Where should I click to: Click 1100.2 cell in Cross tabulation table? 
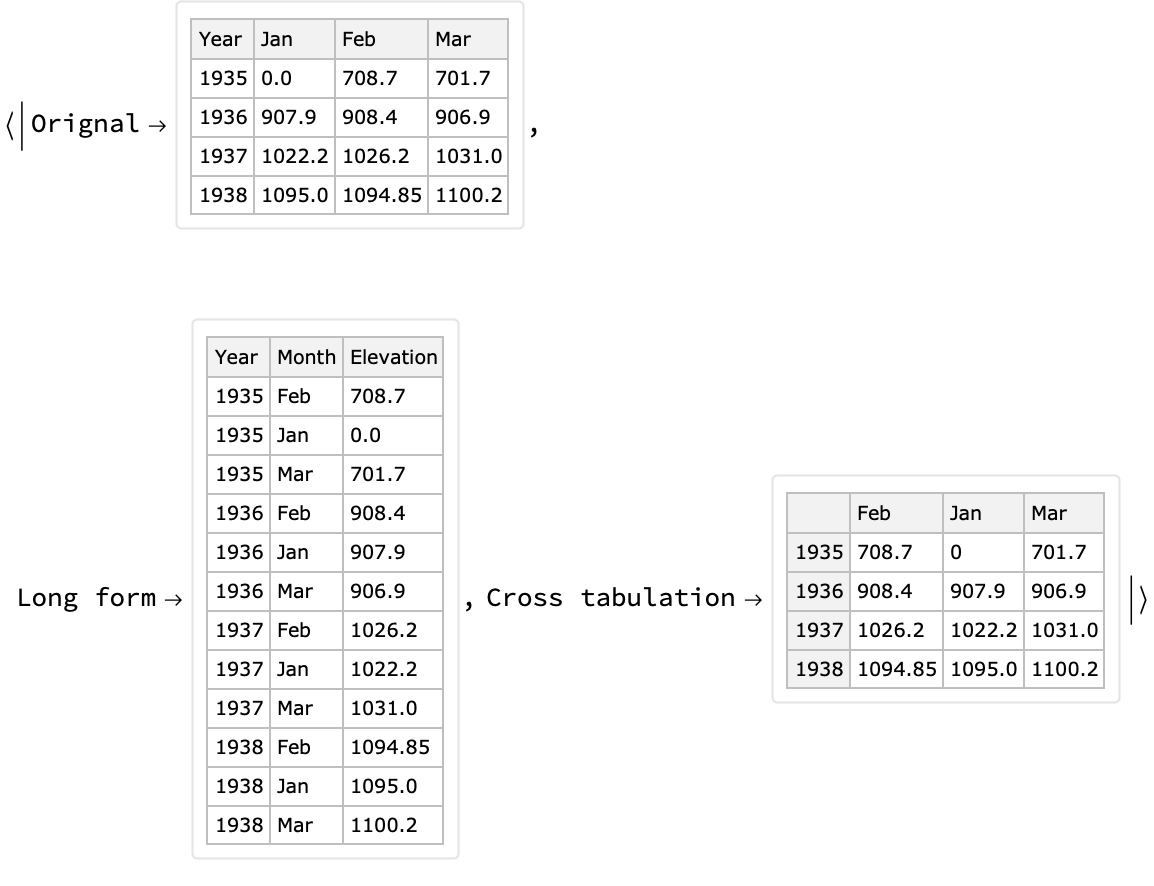pos(1064,669)
